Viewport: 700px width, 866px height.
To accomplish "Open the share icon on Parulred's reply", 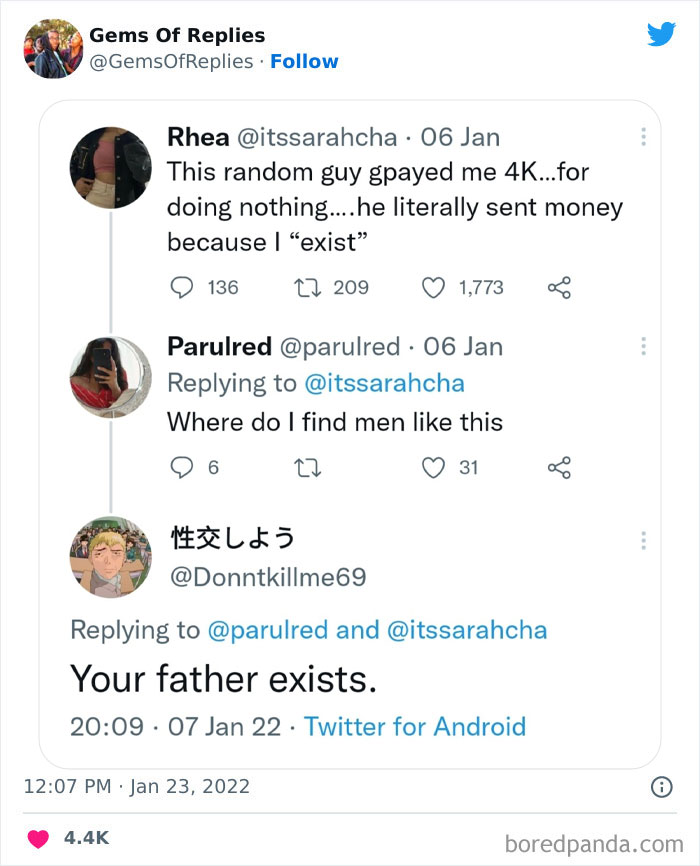I will [558, 468].
